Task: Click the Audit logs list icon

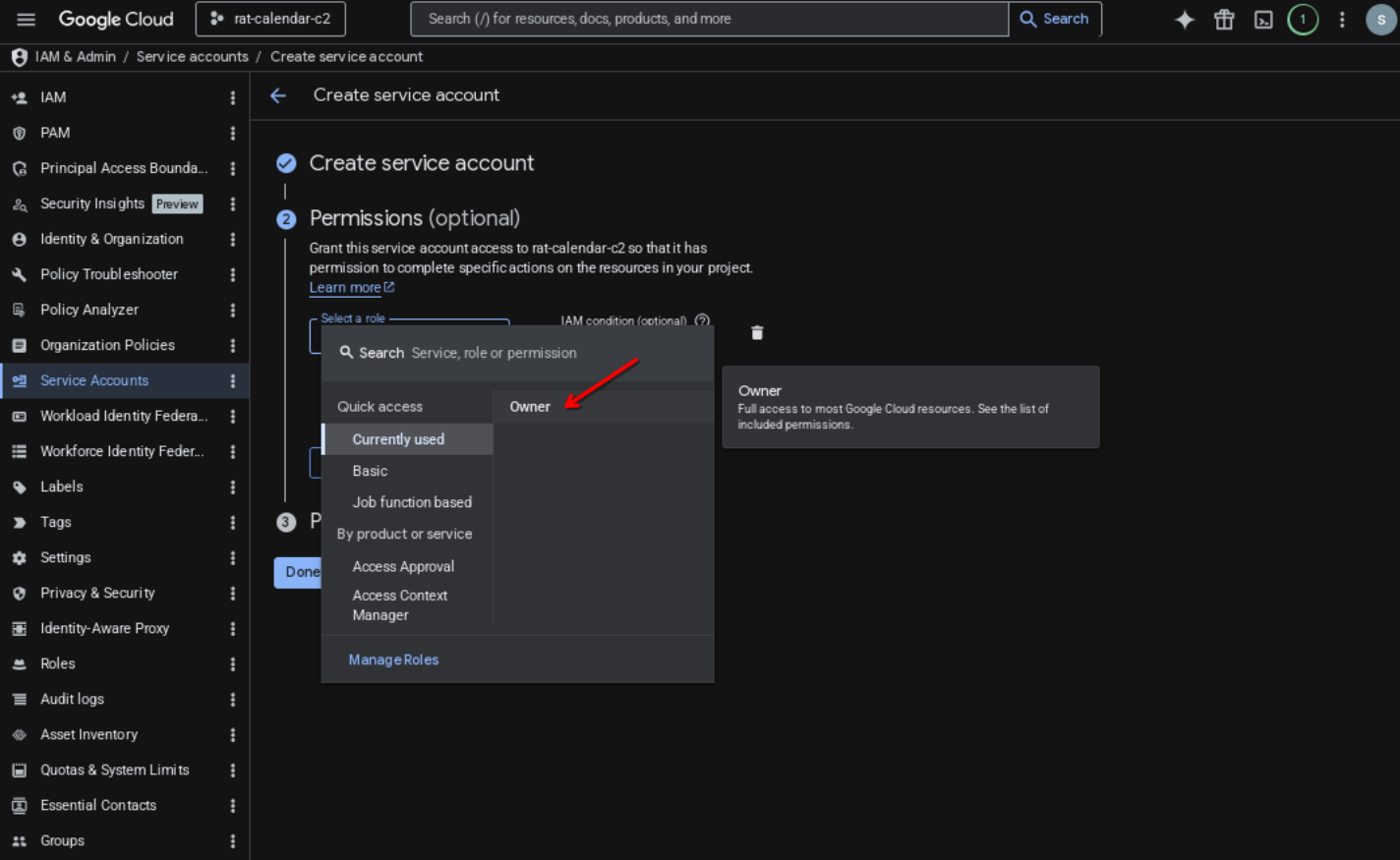Action: point(19,699)
